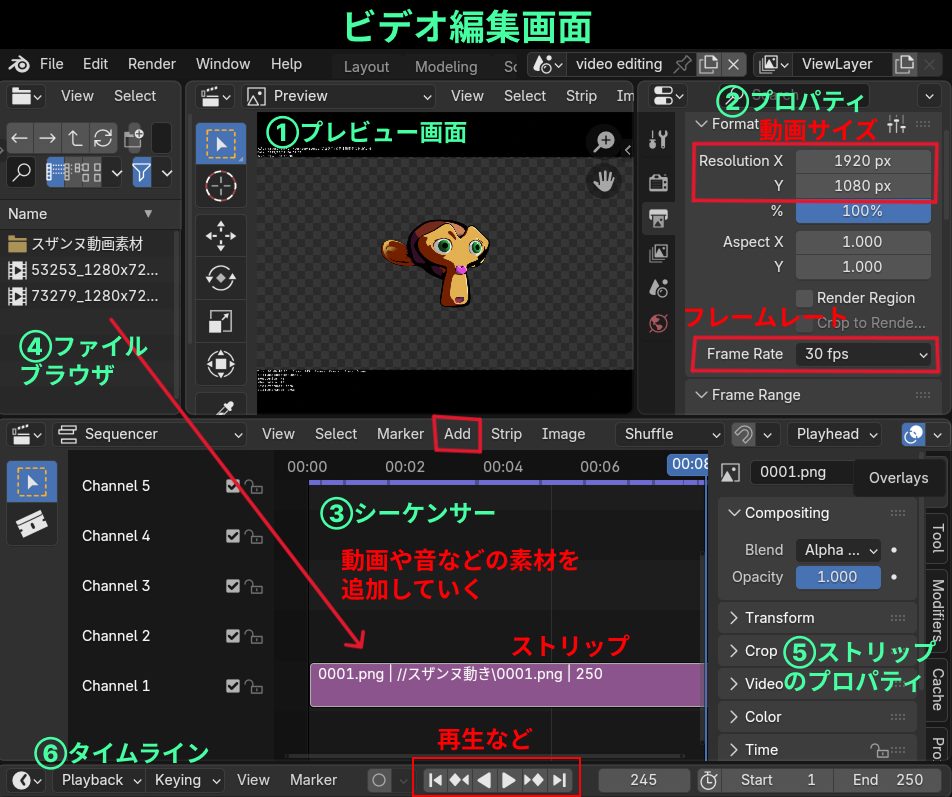
Task: Toggle Channel 5 mute checkbox
Action: click(x=233, y=486)
